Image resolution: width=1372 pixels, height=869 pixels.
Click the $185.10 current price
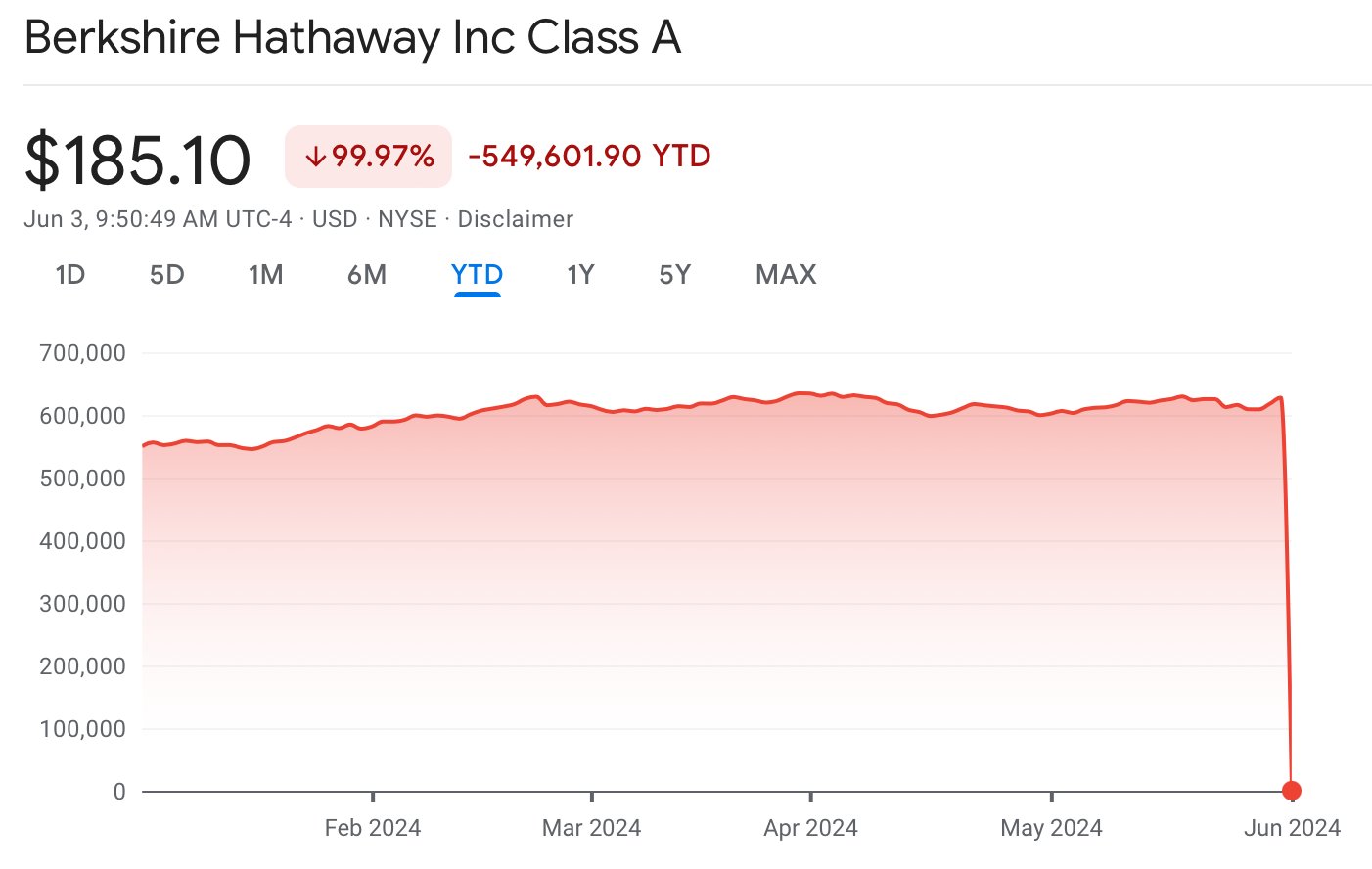(137, 157)
